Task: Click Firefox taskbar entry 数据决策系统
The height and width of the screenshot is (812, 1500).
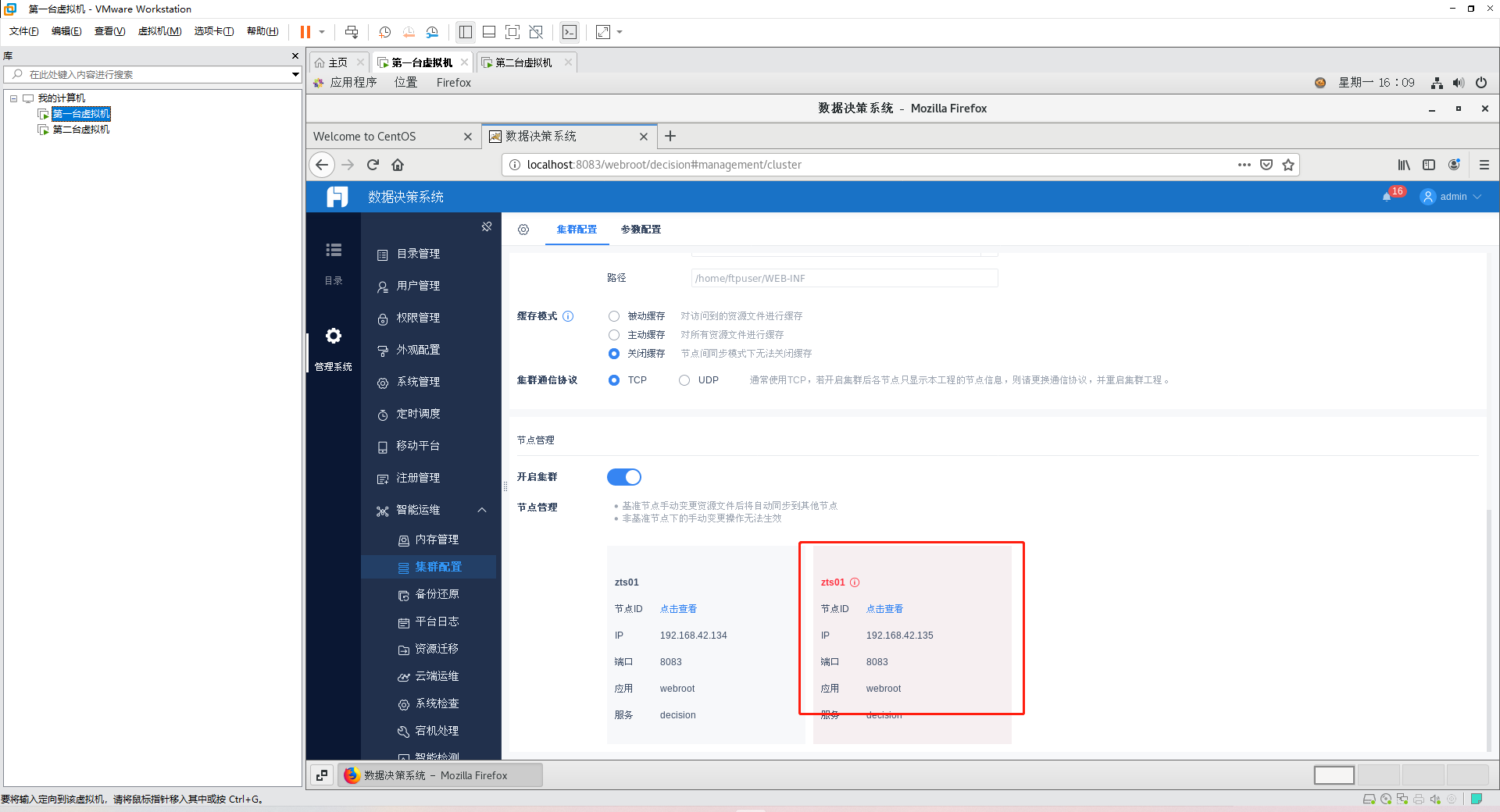Action: tap(440, 775)
